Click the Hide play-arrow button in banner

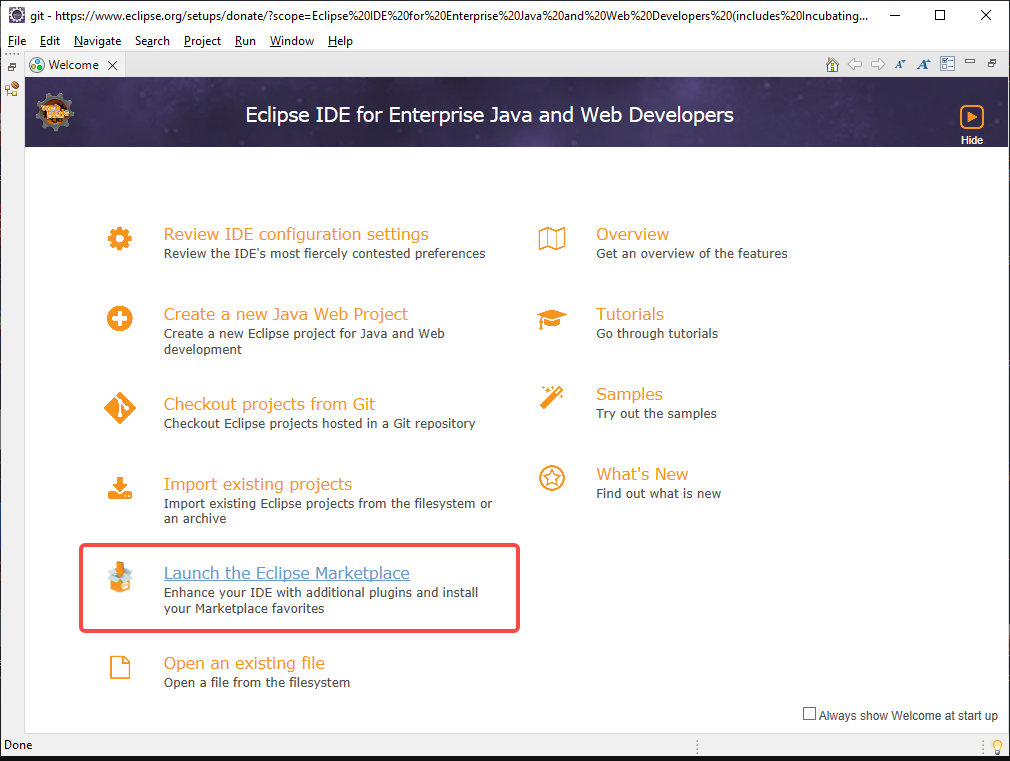[971, 117]
